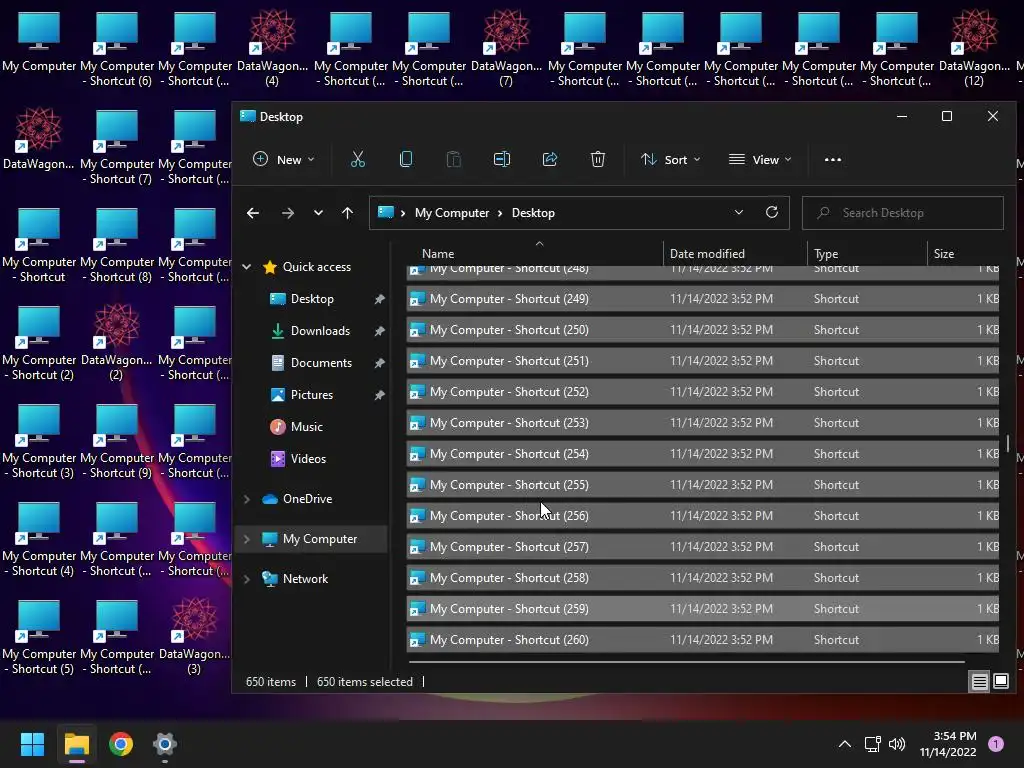Select My Computer - Shortcut (249) row
This screenshot has width=1024, height=768.
click(x=703, y=298)
